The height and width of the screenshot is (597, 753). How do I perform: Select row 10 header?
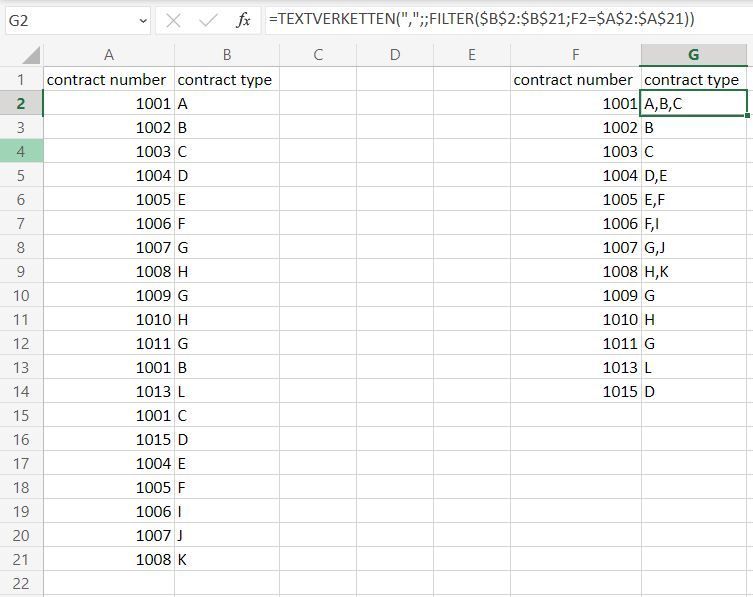[21, 295]
